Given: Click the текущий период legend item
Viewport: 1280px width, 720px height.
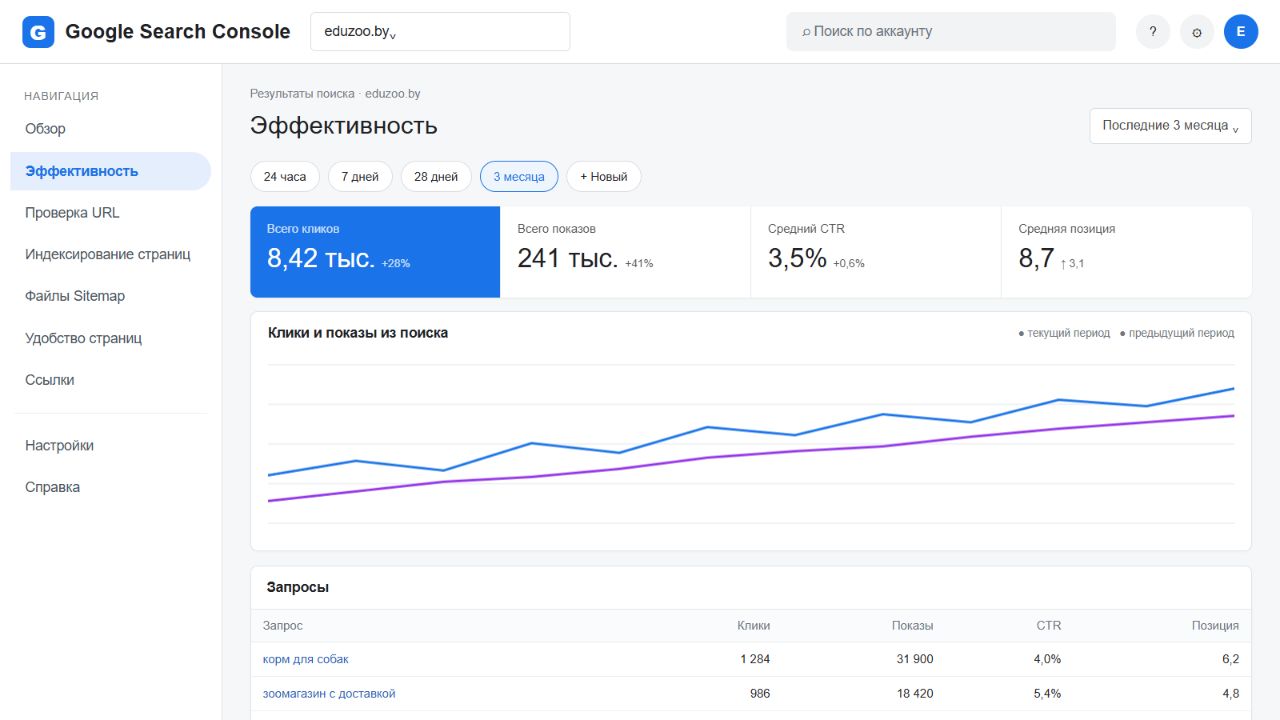Looking at the screenshot, I should (x=1064, y=334).
